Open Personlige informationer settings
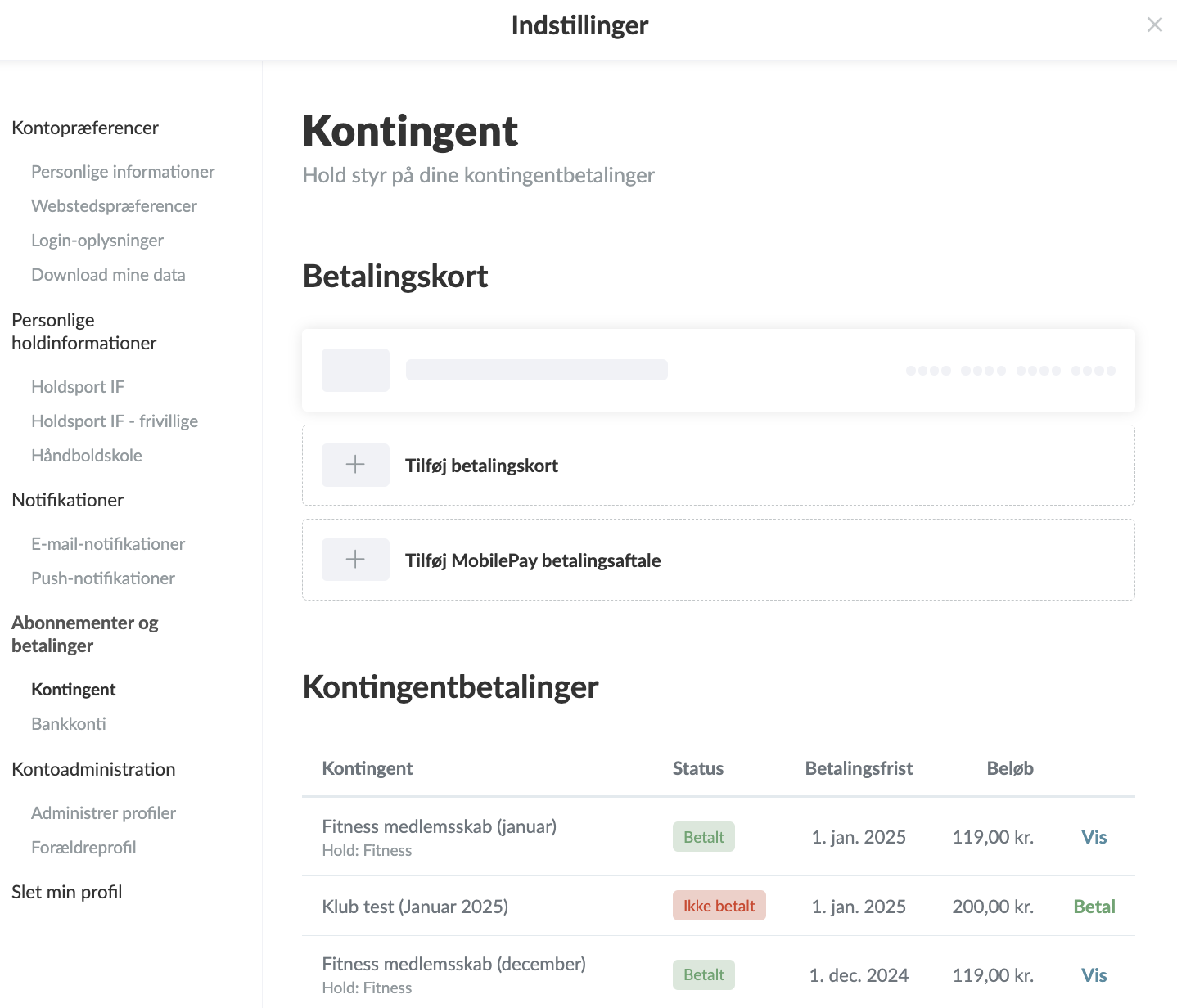This screenshot has width=1177, height=1008. 123,172
